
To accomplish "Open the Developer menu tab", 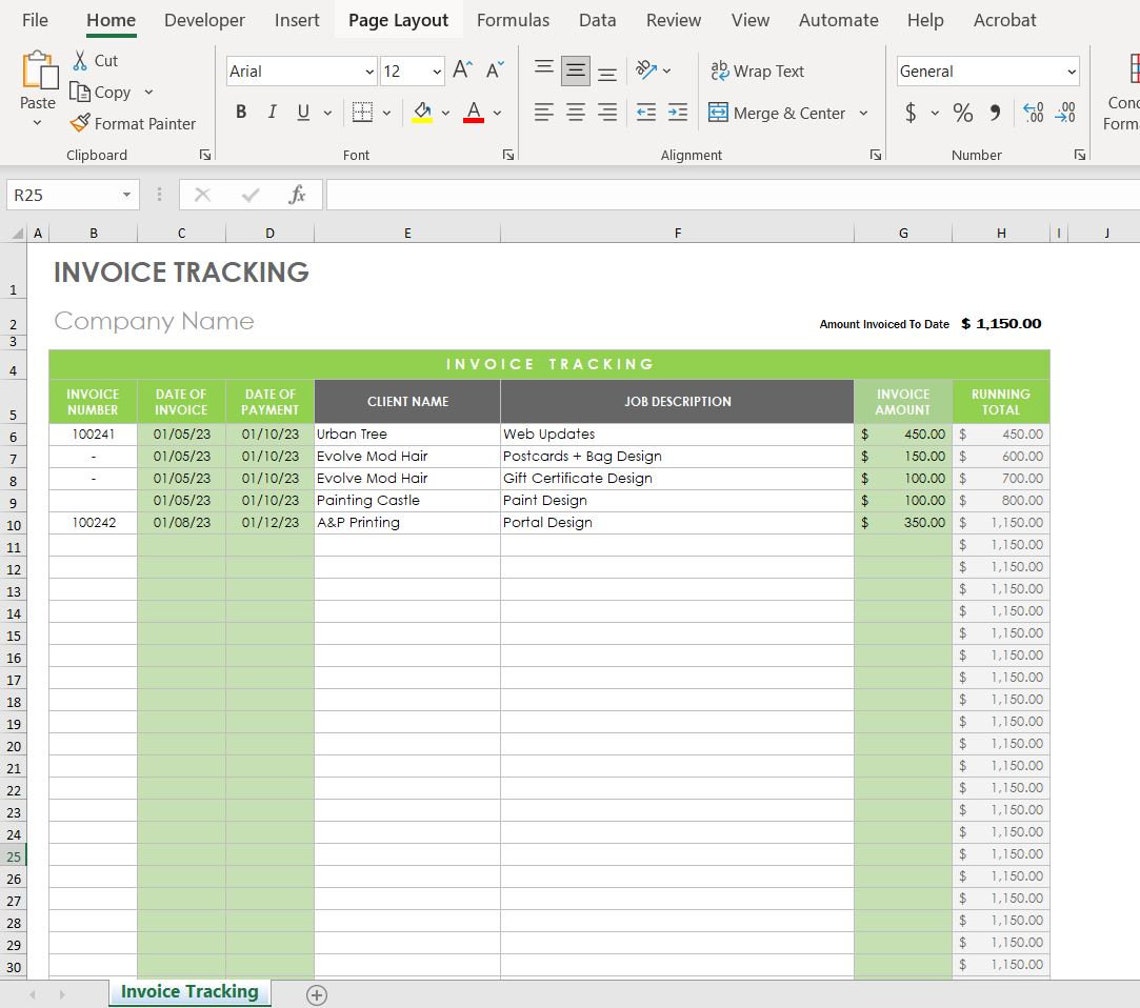I will (204, 19).
